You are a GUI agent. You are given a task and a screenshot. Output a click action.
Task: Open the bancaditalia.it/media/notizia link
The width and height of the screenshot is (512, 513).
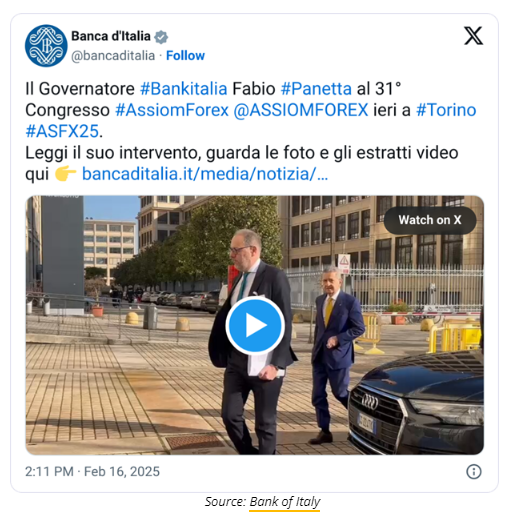[x=205, y=174]
